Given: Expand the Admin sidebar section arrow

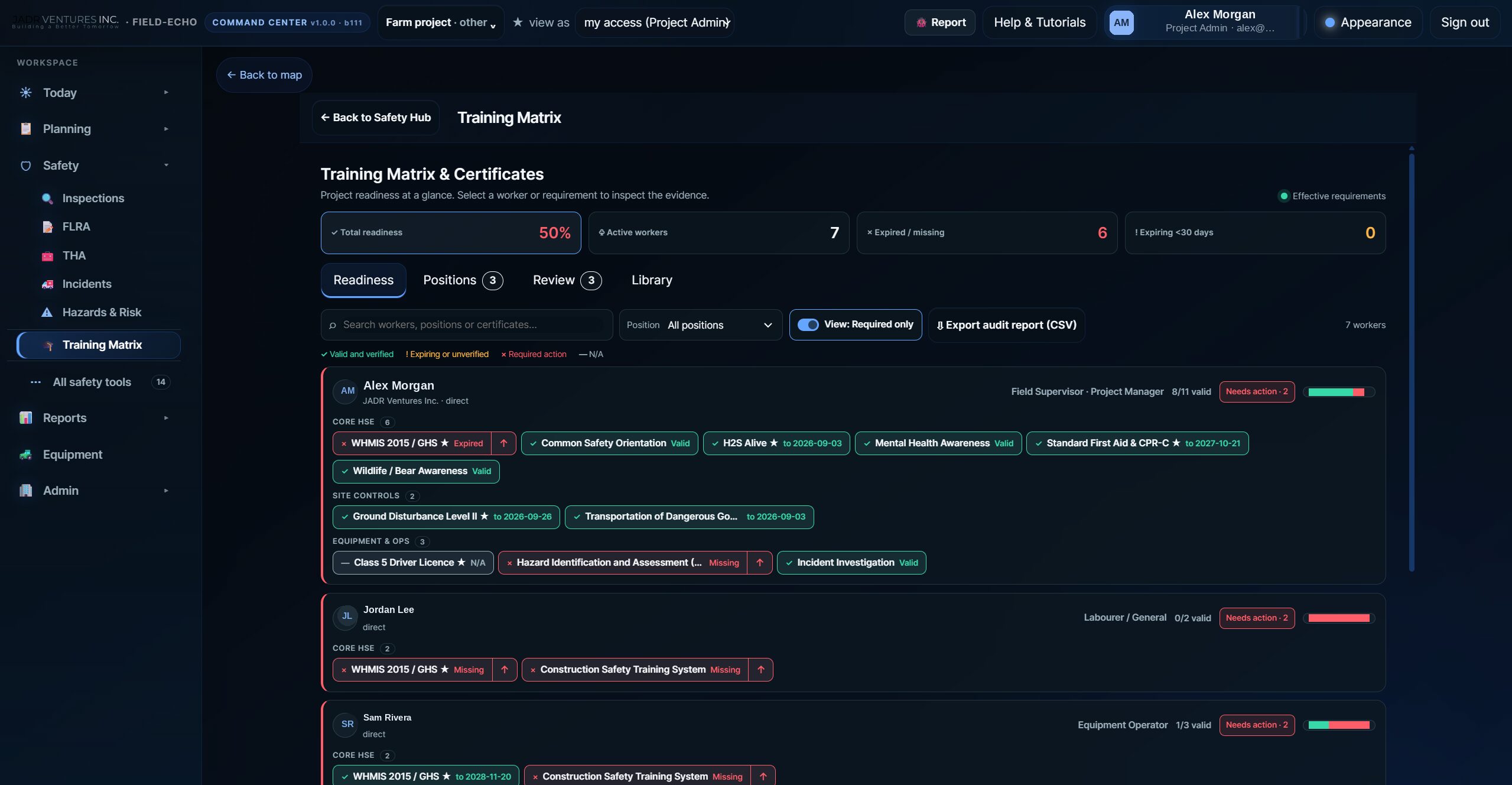Looking at the screenshot, I should coord(166,491).
